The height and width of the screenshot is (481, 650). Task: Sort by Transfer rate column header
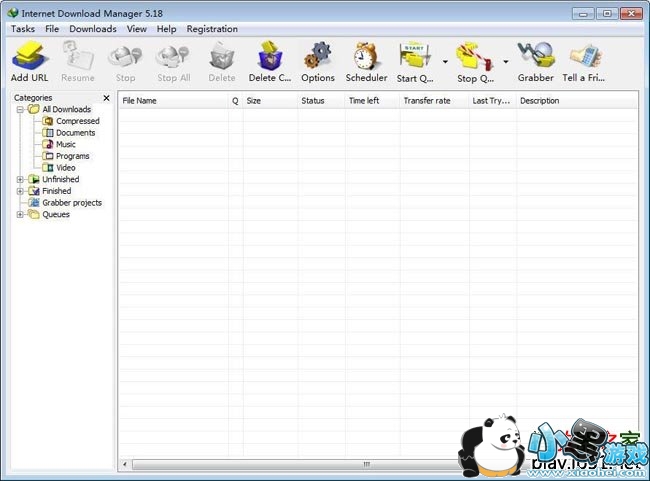click(435, 101)
